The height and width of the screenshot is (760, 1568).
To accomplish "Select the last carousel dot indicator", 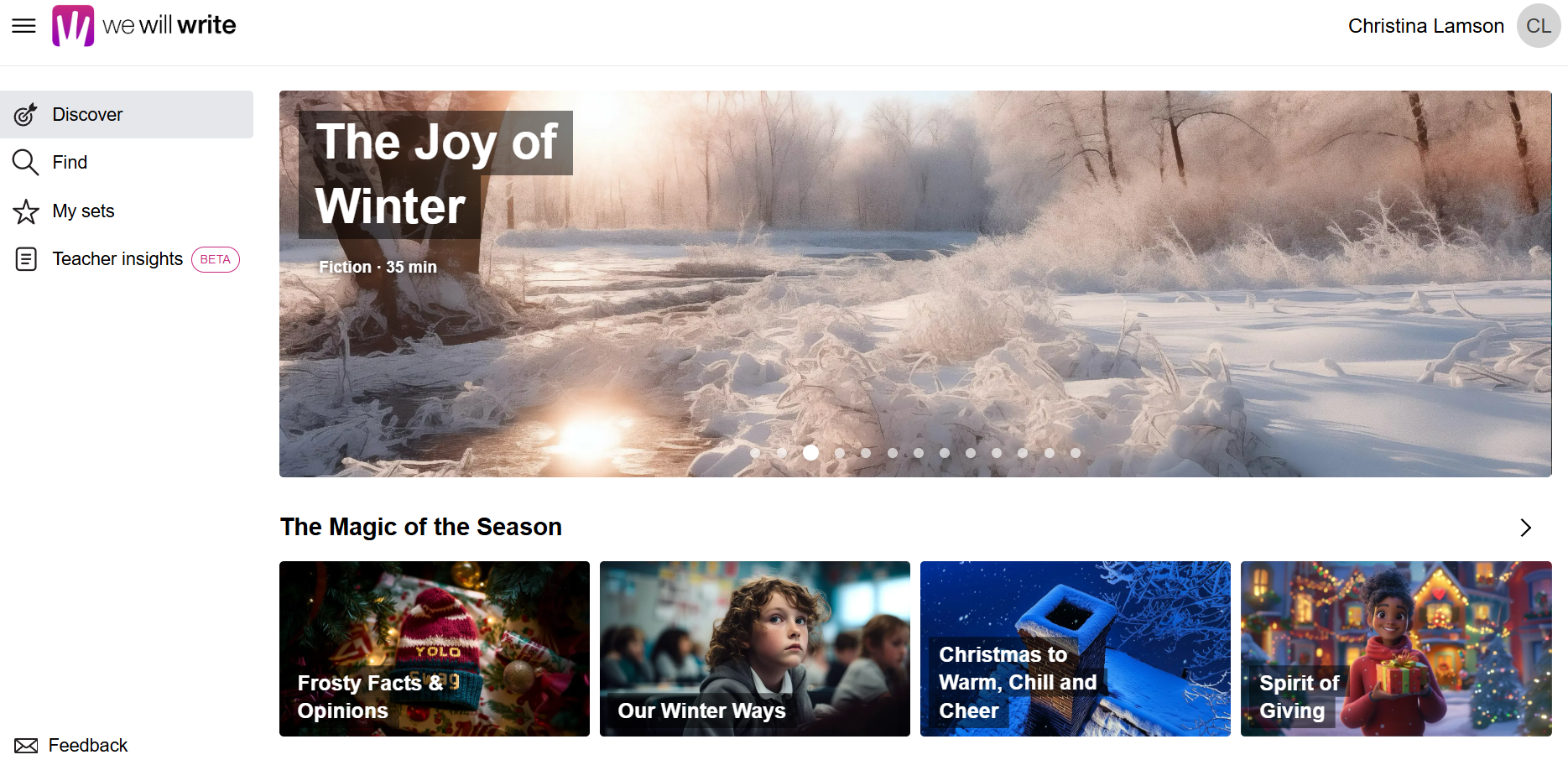I will (1076, 453).
